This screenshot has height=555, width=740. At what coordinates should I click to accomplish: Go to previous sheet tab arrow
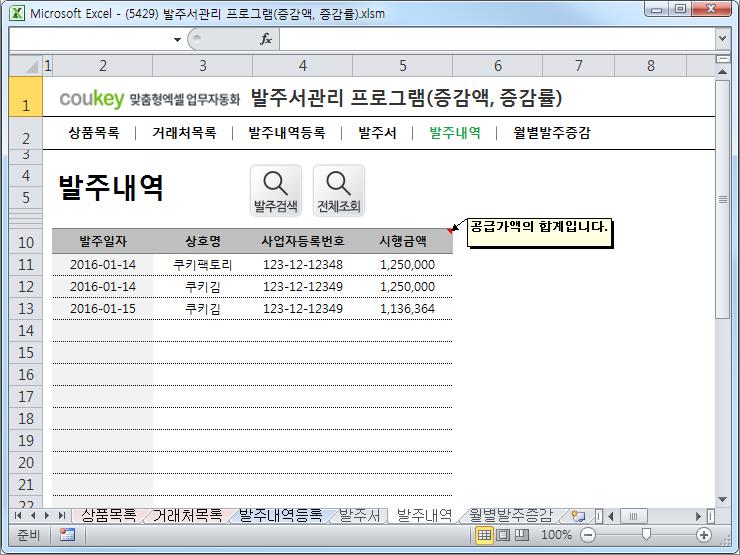tap(33, 515)
